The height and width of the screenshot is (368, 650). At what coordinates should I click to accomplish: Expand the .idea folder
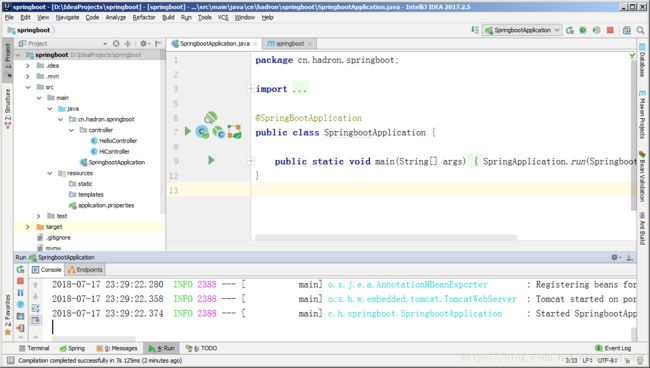(x=28, y=65)
